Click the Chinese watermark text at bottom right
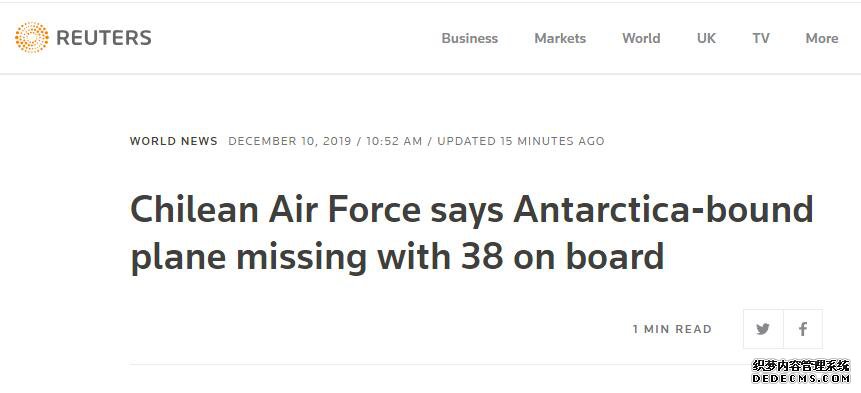Viewport: 861px width, 393px height. coord(802,366)
